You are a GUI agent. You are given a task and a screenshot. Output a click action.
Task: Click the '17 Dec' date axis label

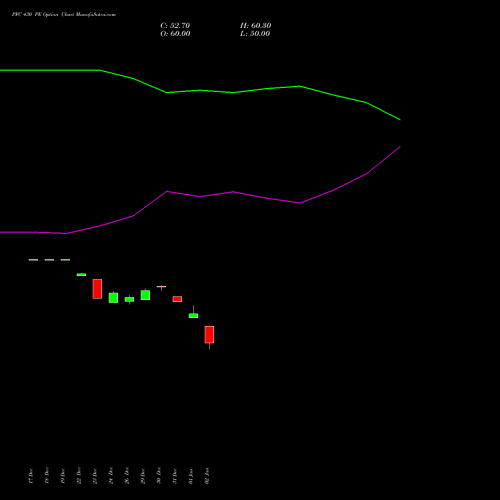(31, 476)
